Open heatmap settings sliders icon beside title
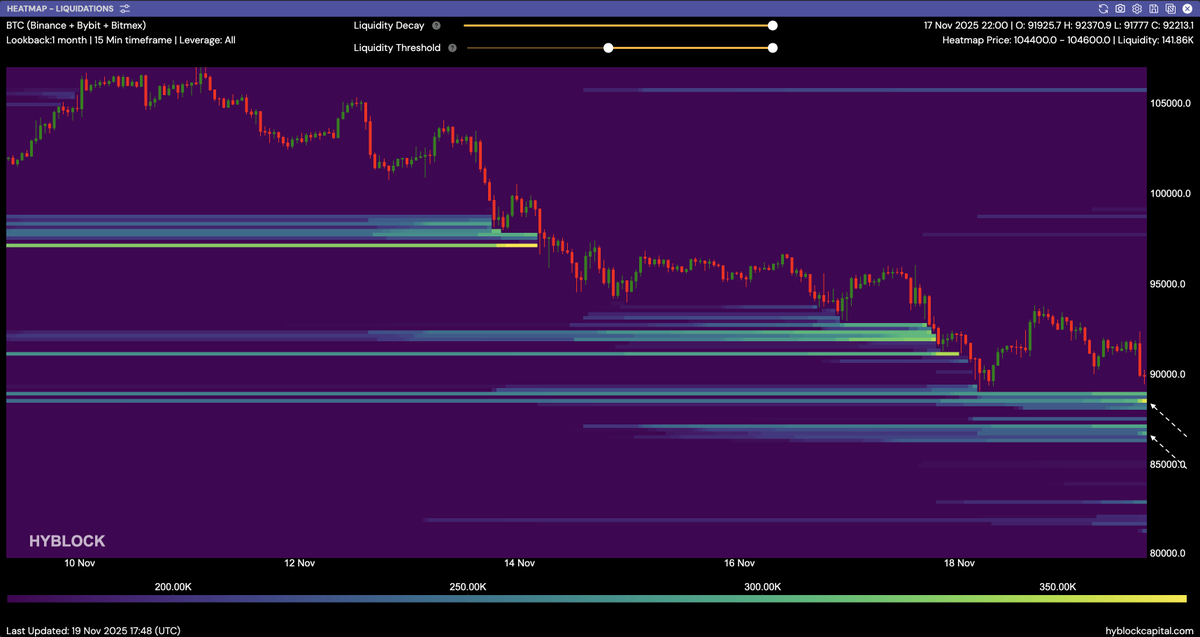 [x=125, y=8]
